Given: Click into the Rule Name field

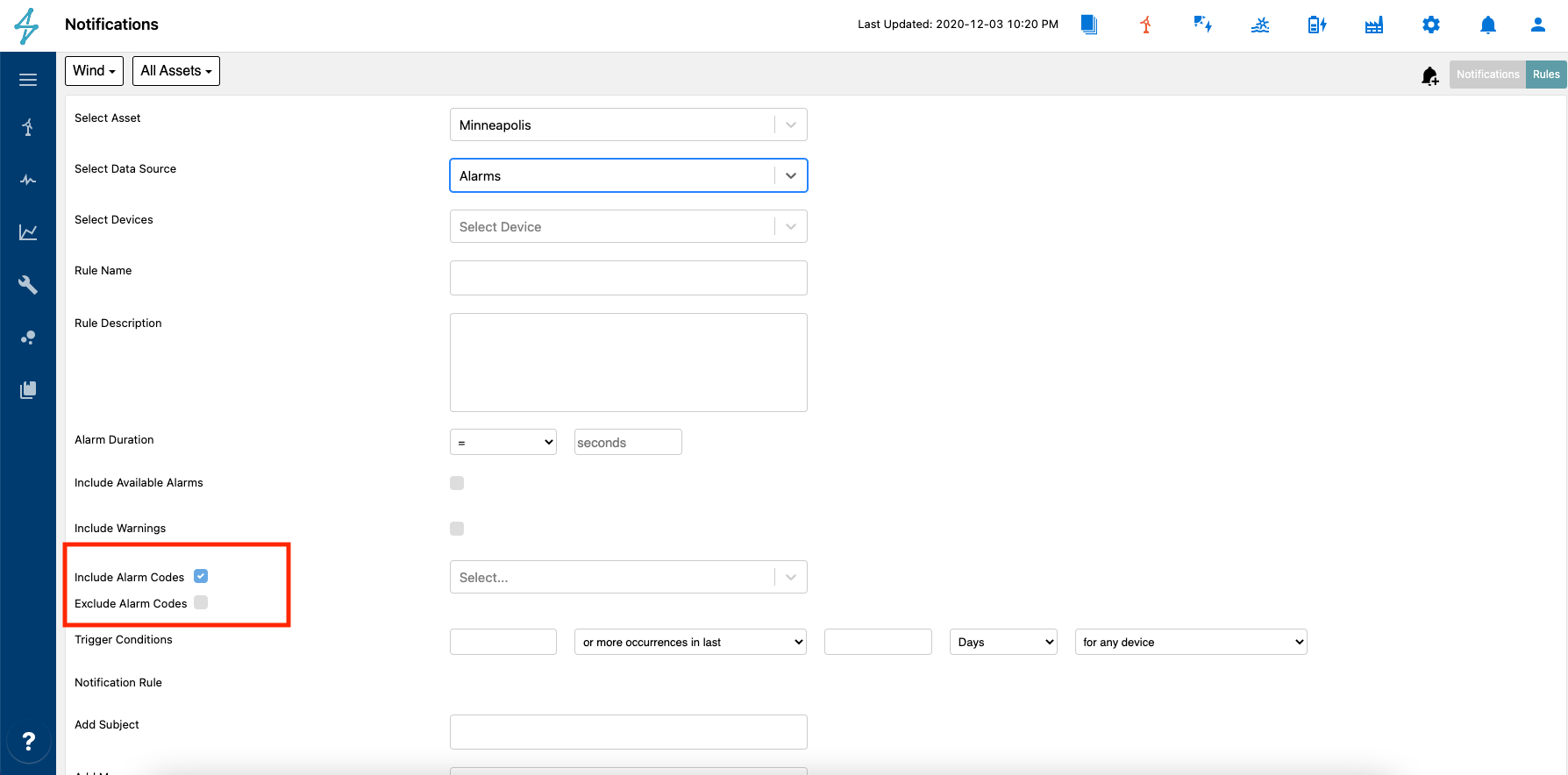Looking at the screenshot, I should coord(629,278).
